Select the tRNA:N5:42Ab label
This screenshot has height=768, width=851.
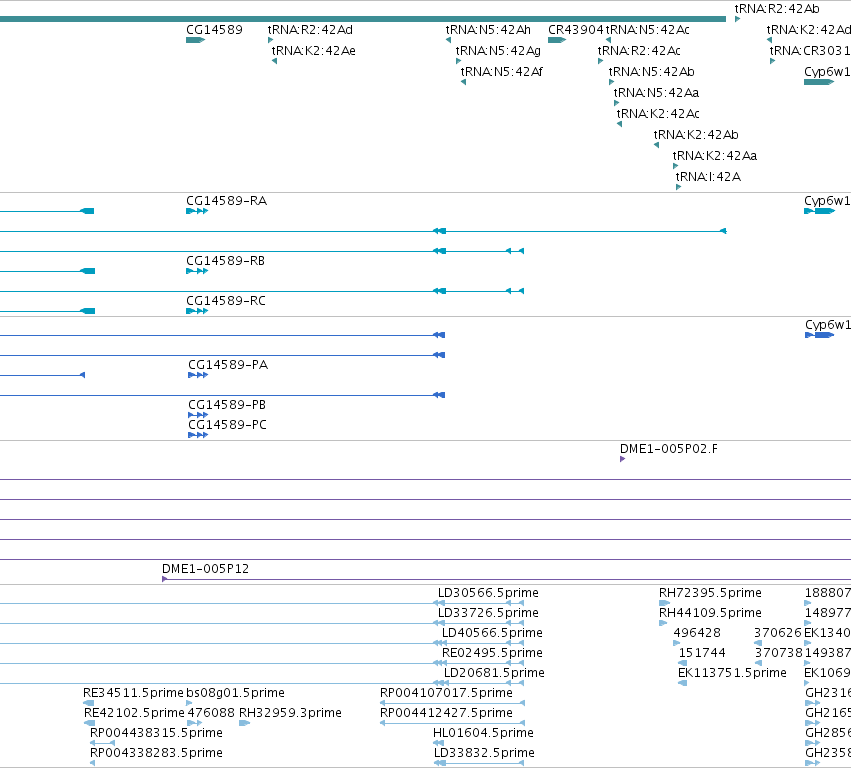(x=651, y=72)
